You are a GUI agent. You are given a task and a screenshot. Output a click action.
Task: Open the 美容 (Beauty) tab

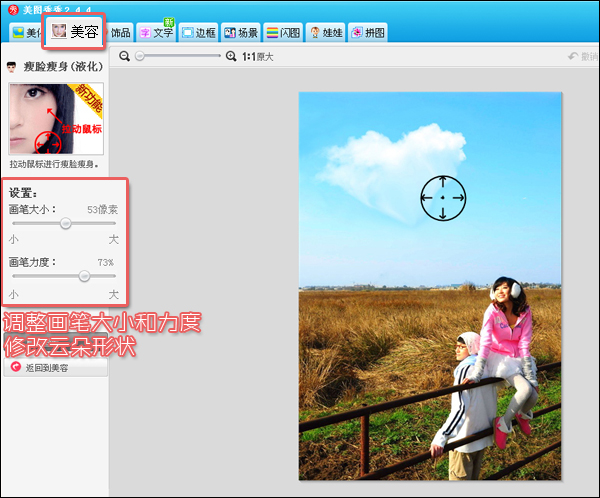coord(73,32)
